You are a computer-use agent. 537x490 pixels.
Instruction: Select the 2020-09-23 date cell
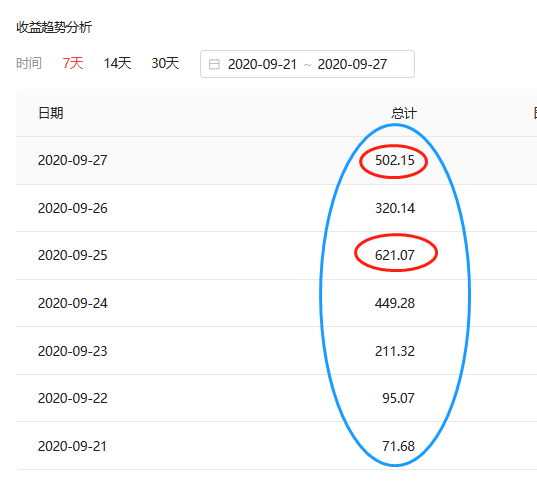pos(73,351)
